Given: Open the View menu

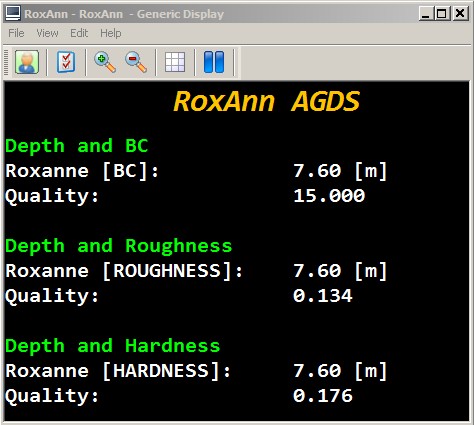Looking at the screenshot, I should tap(47, 33).
